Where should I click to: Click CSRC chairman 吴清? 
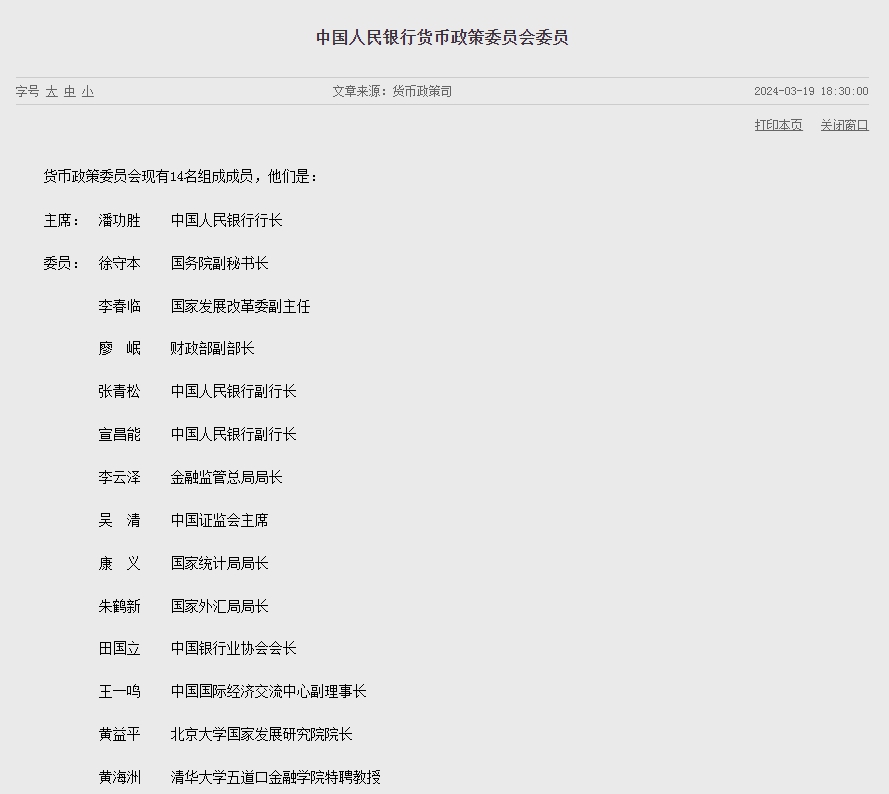(119, 520)
